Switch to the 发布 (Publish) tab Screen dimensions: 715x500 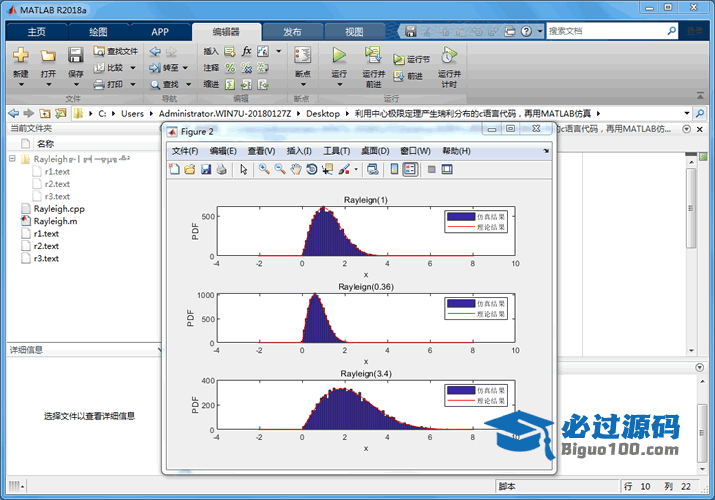(x=292, y=32)
